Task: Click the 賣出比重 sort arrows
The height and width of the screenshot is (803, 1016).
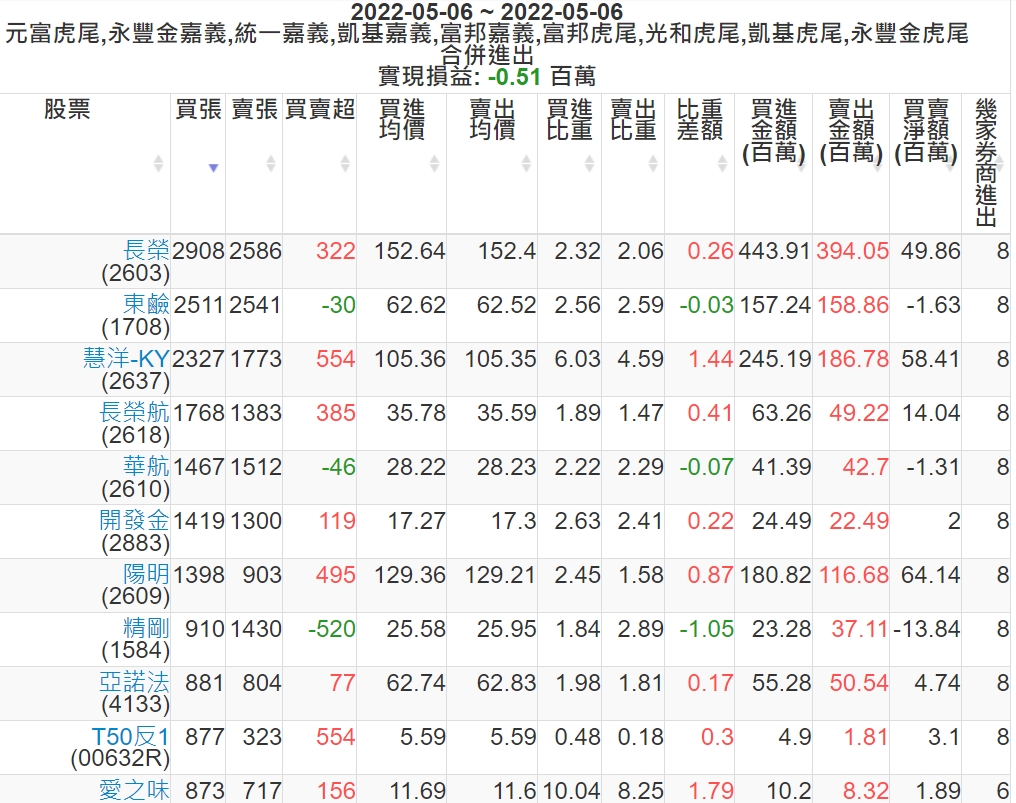Action: point(652,163)
